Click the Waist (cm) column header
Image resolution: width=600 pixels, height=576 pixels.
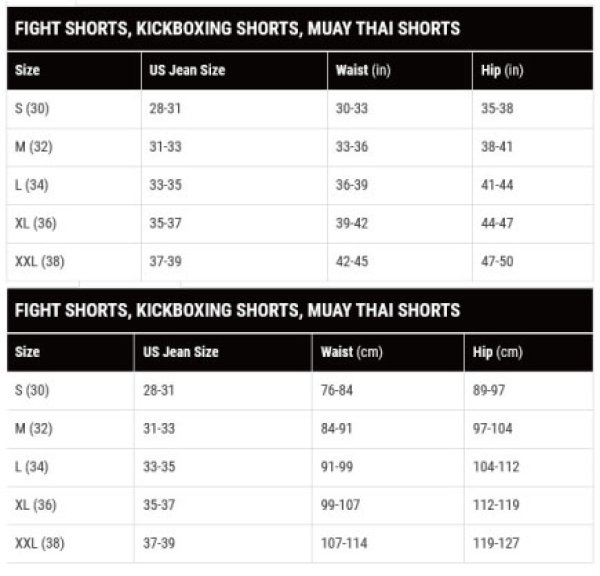click(351, 352)
